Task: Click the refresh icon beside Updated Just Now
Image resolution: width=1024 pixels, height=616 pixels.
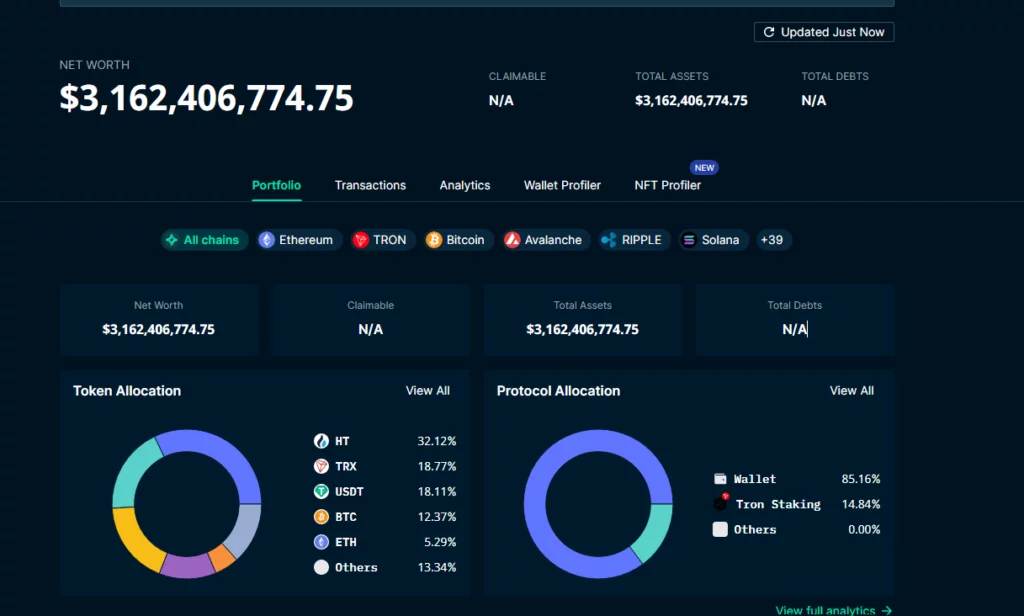Action: 769,32
